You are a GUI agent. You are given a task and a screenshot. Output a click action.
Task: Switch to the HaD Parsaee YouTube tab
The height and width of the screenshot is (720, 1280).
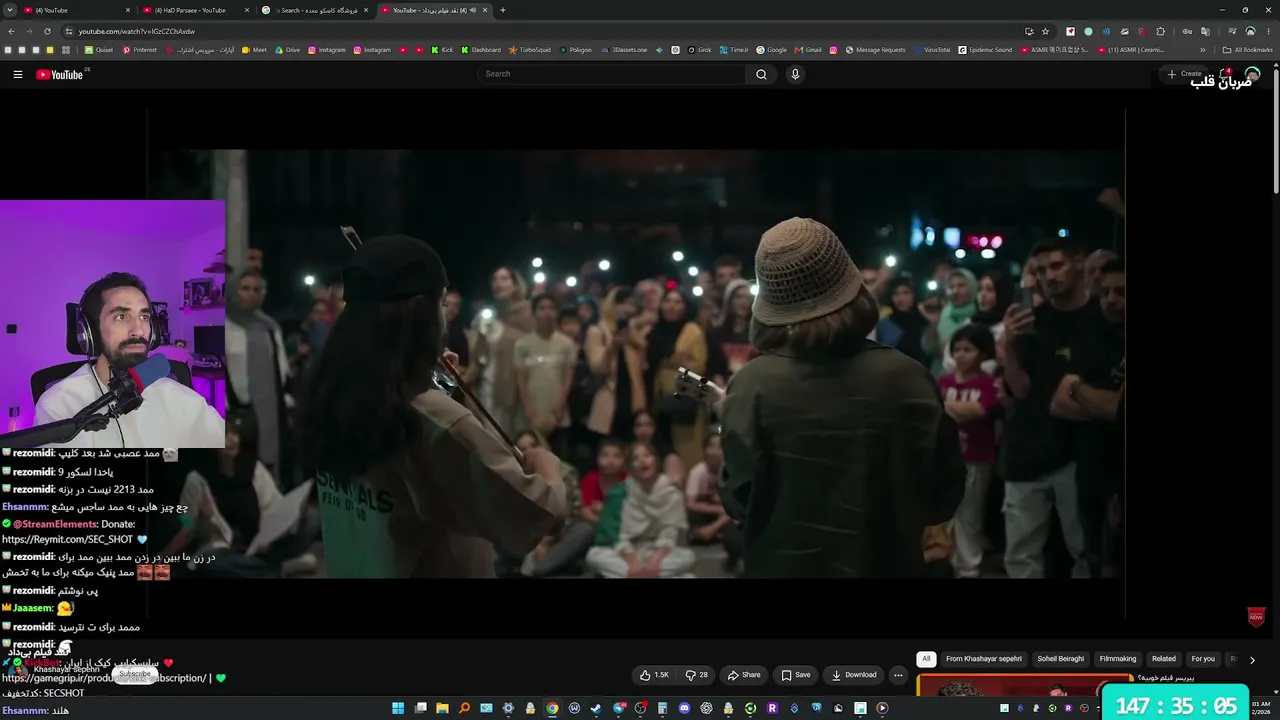pos(195,10)
